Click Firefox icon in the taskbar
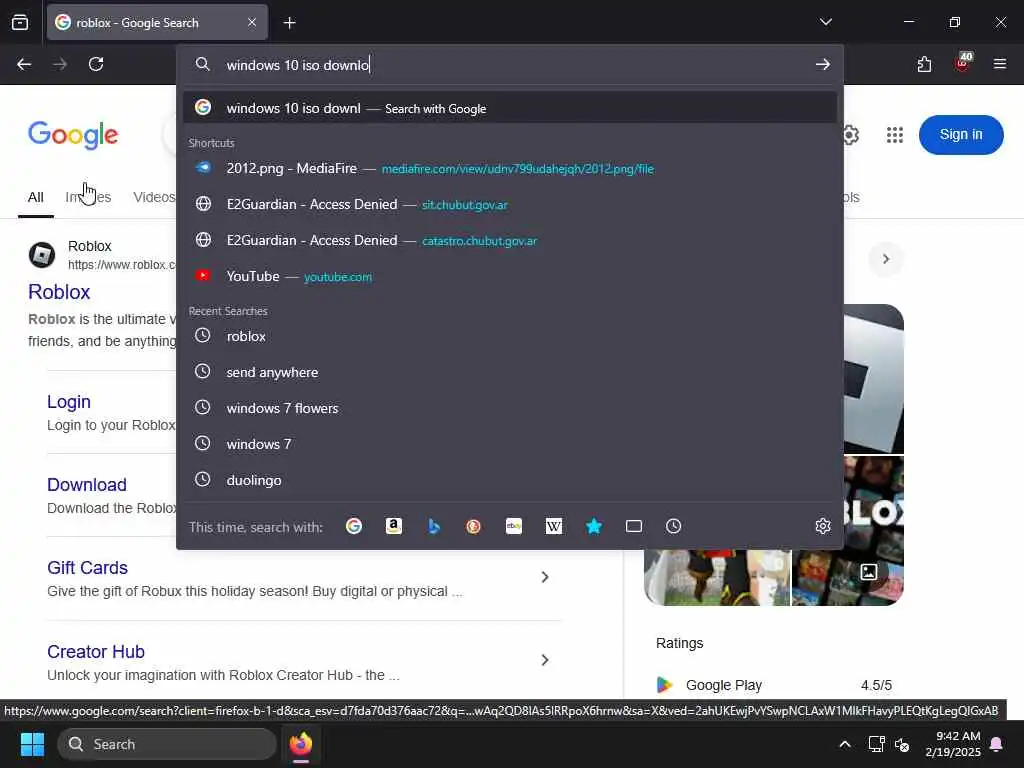1024x768 pixels. 301,744
